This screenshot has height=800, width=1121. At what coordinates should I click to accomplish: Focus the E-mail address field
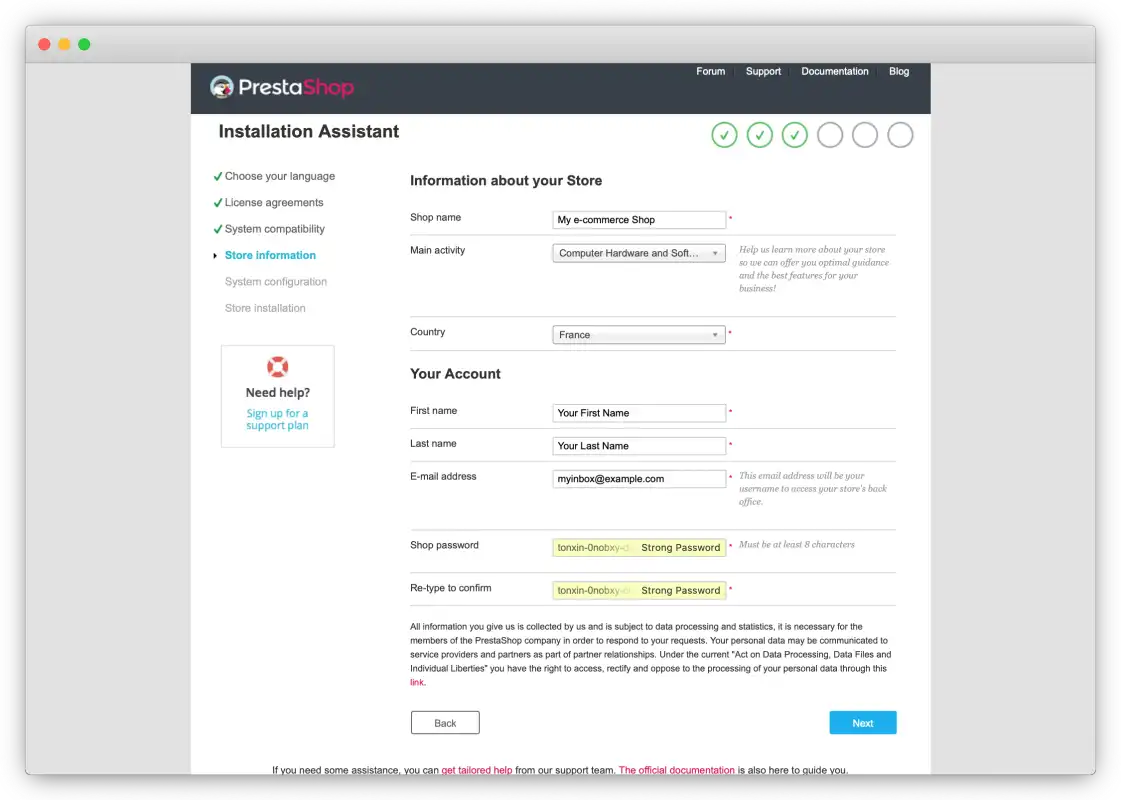[x=638, y=479]
